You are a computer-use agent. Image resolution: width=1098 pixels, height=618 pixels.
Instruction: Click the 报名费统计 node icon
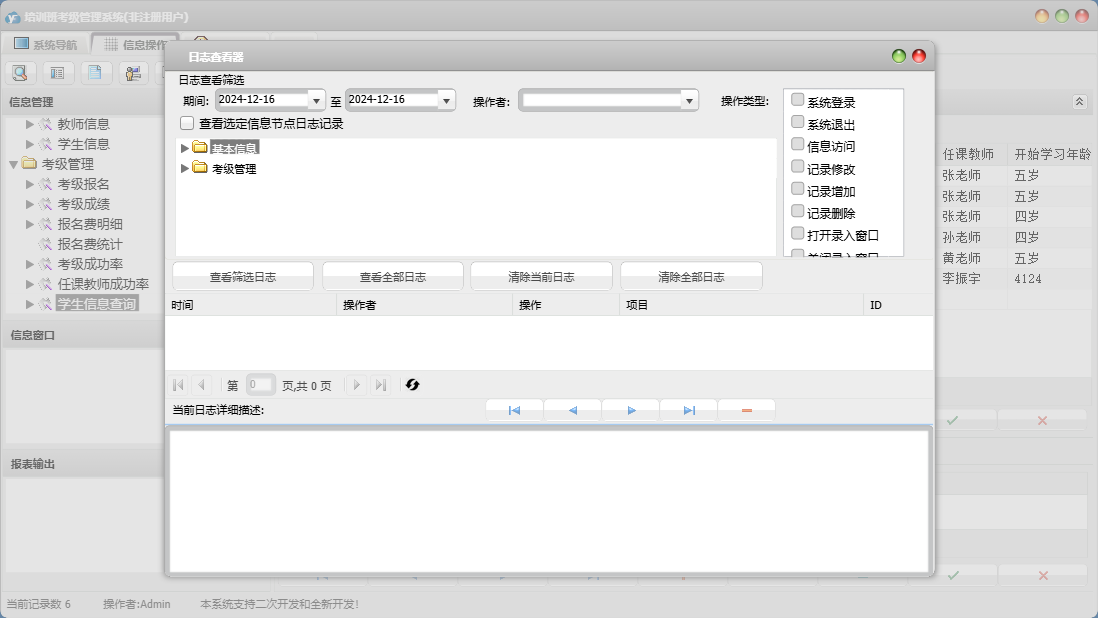[46, 244]
